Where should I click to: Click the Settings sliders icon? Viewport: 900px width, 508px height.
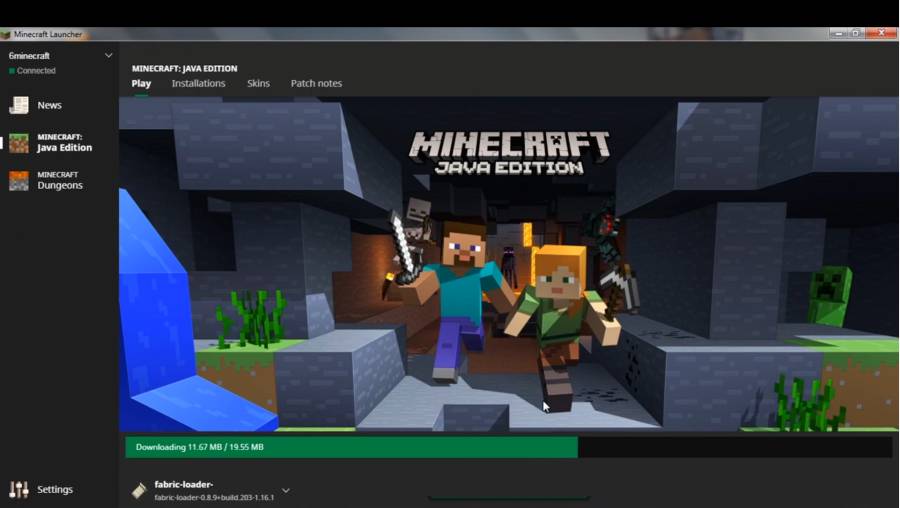[x=18, y=489]
